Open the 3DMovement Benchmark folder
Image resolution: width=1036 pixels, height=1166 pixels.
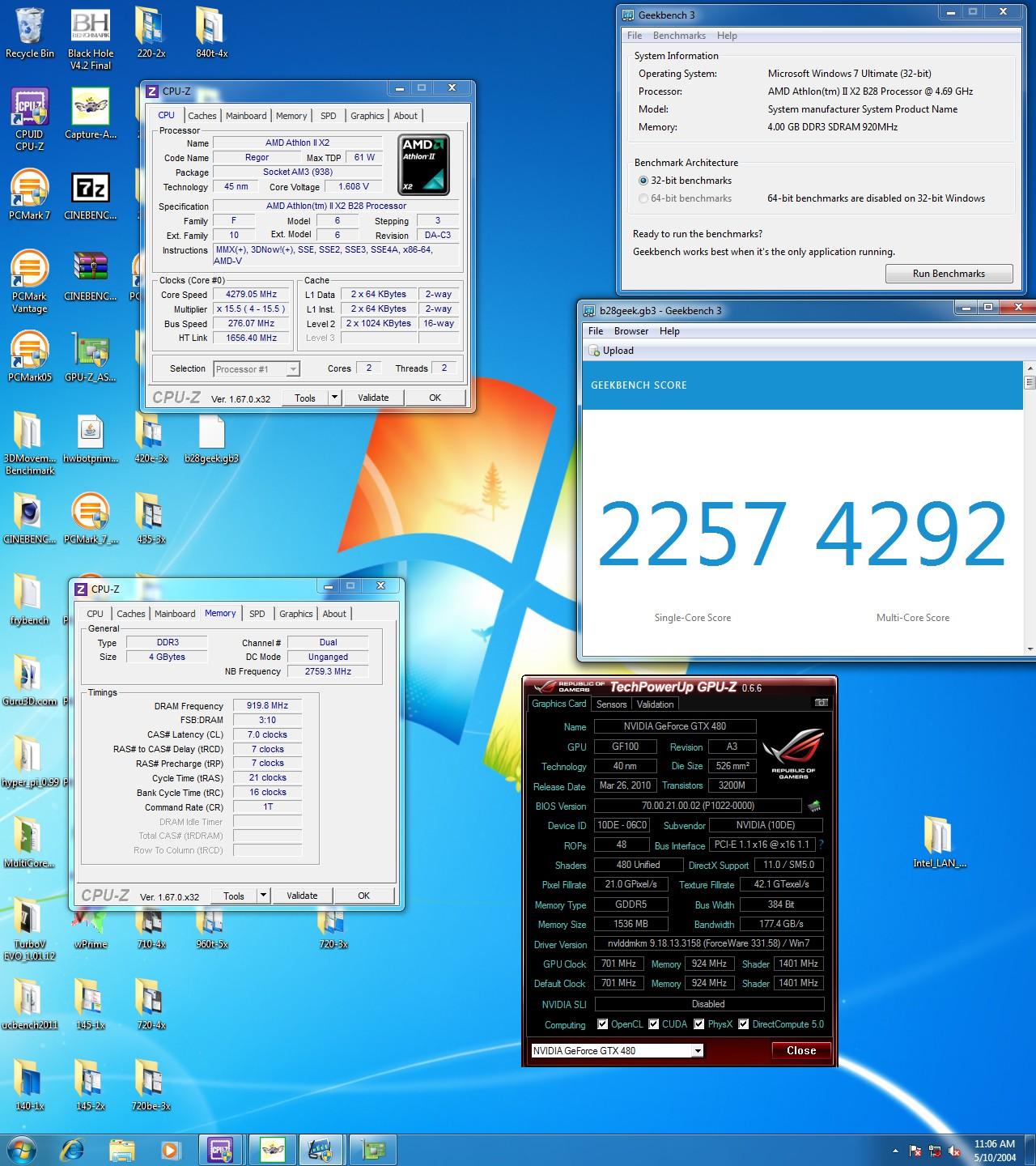[x=30, y=443]
